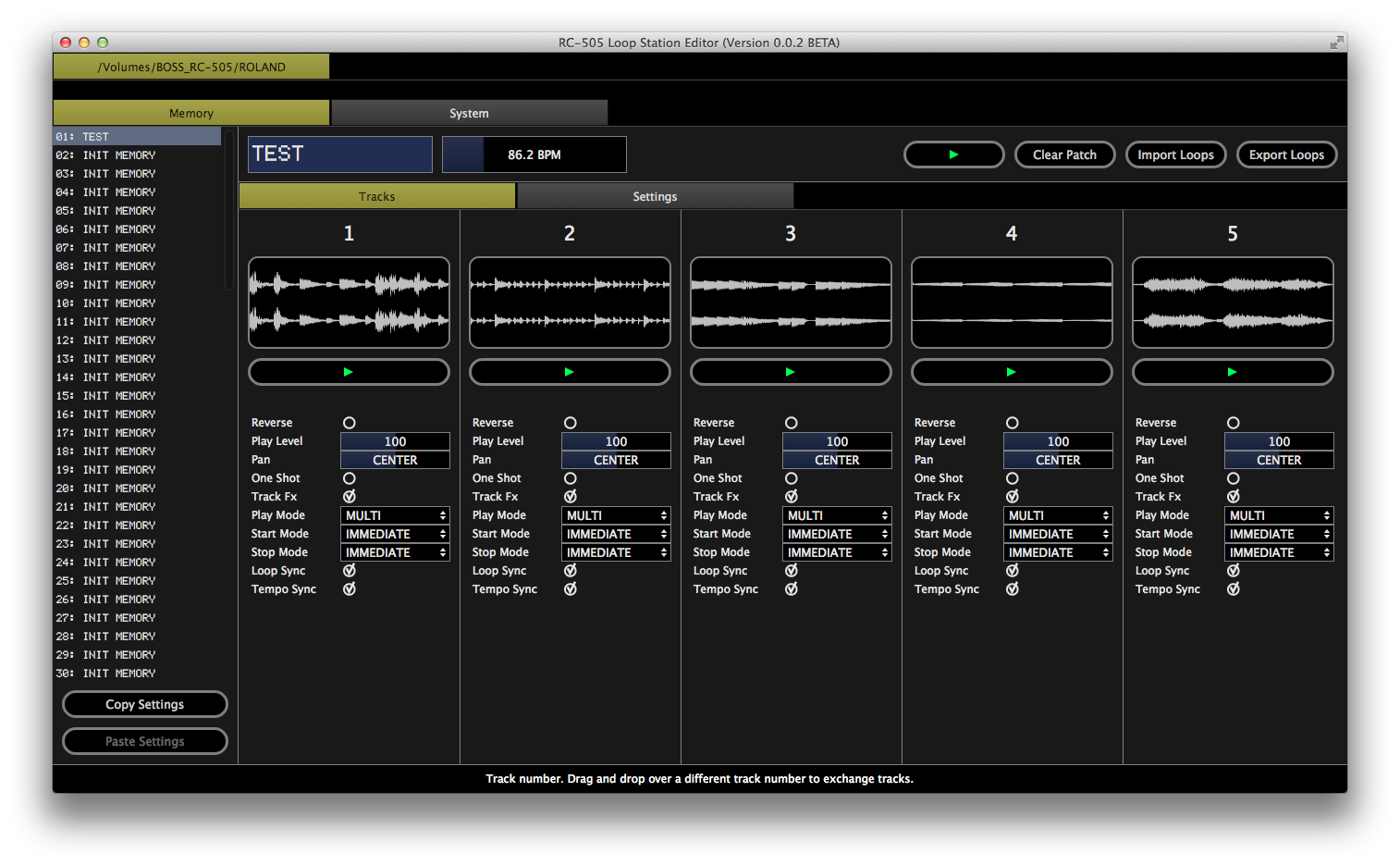Open Stop Mode dropdown on track 5
The height and width of the screenshot is (866, 1400).
pyautogui.click(x=1279, y=552)
